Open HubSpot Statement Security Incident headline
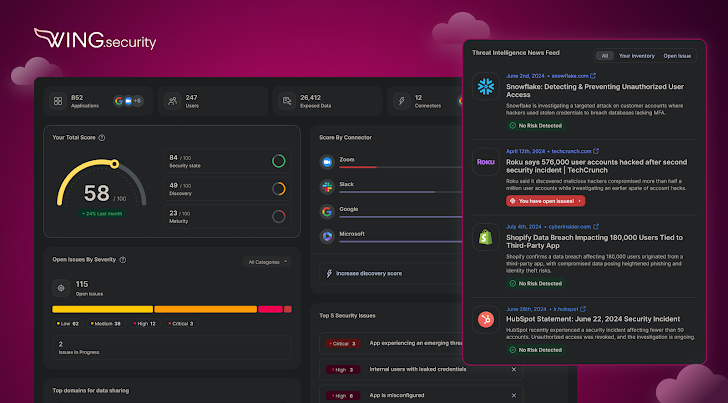The width and height of the screenshot is (728, 403). tap(593, 319)
